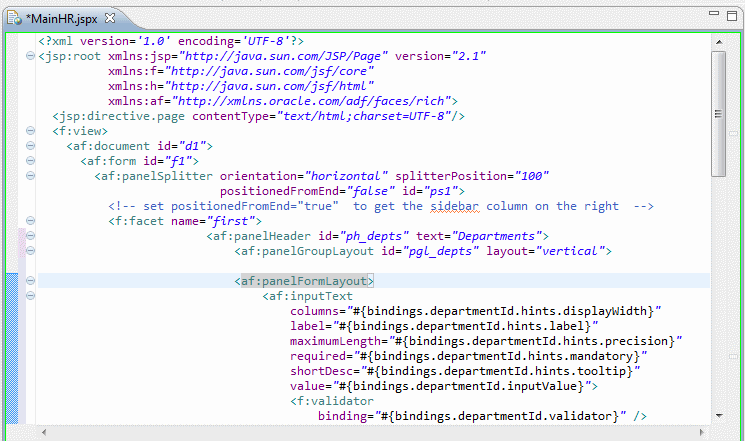Viewport: 745px width, 441px height.
Task: Collapse the af:form f1 fold
Action: (30, 161)
